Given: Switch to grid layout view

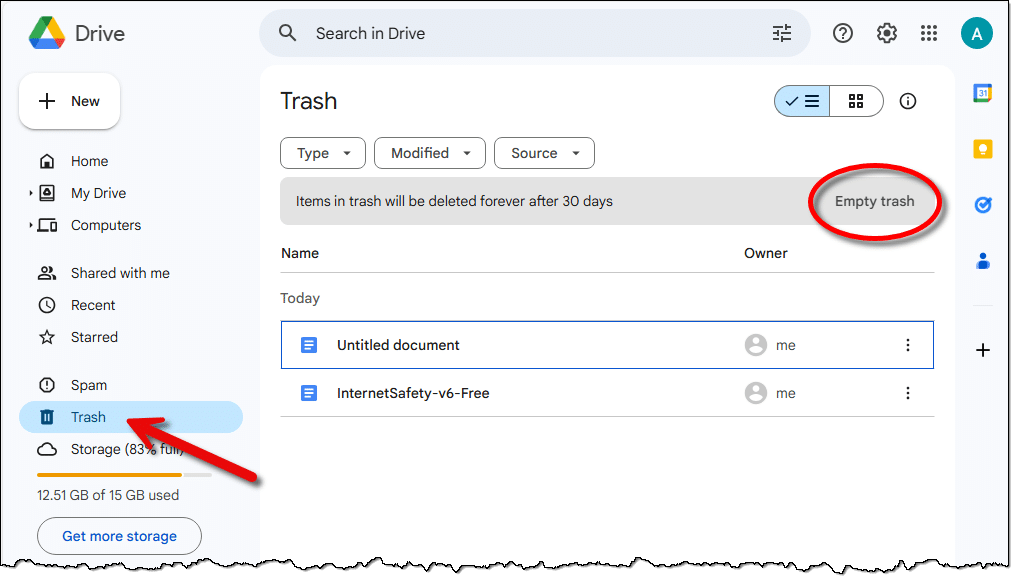Looking at the screenshot, I should click(856, 101).
